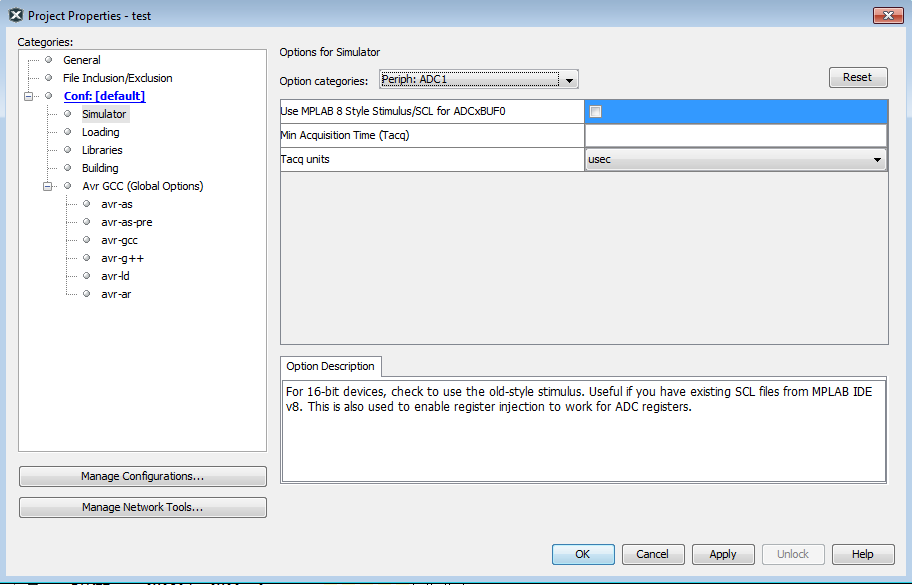The height and width of the screenshot is (585, 912).
Task: Close the Project Properties window
Action: click(888, 16)
